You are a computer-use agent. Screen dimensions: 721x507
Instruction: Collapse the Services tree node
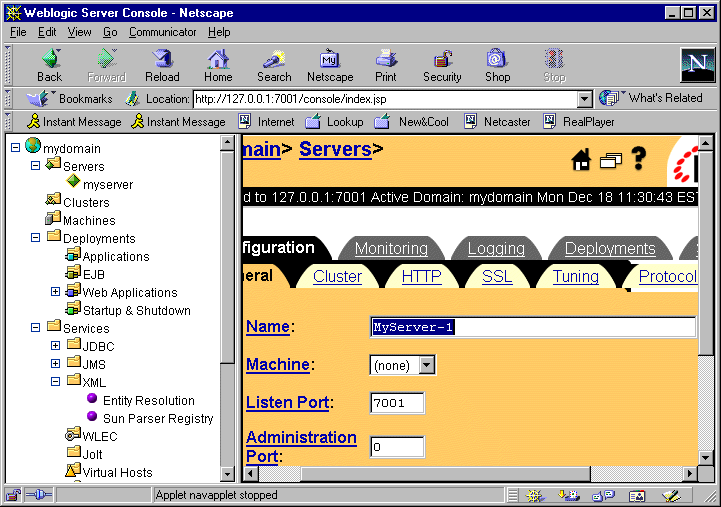pyautogui.click(x=35, y=328)
